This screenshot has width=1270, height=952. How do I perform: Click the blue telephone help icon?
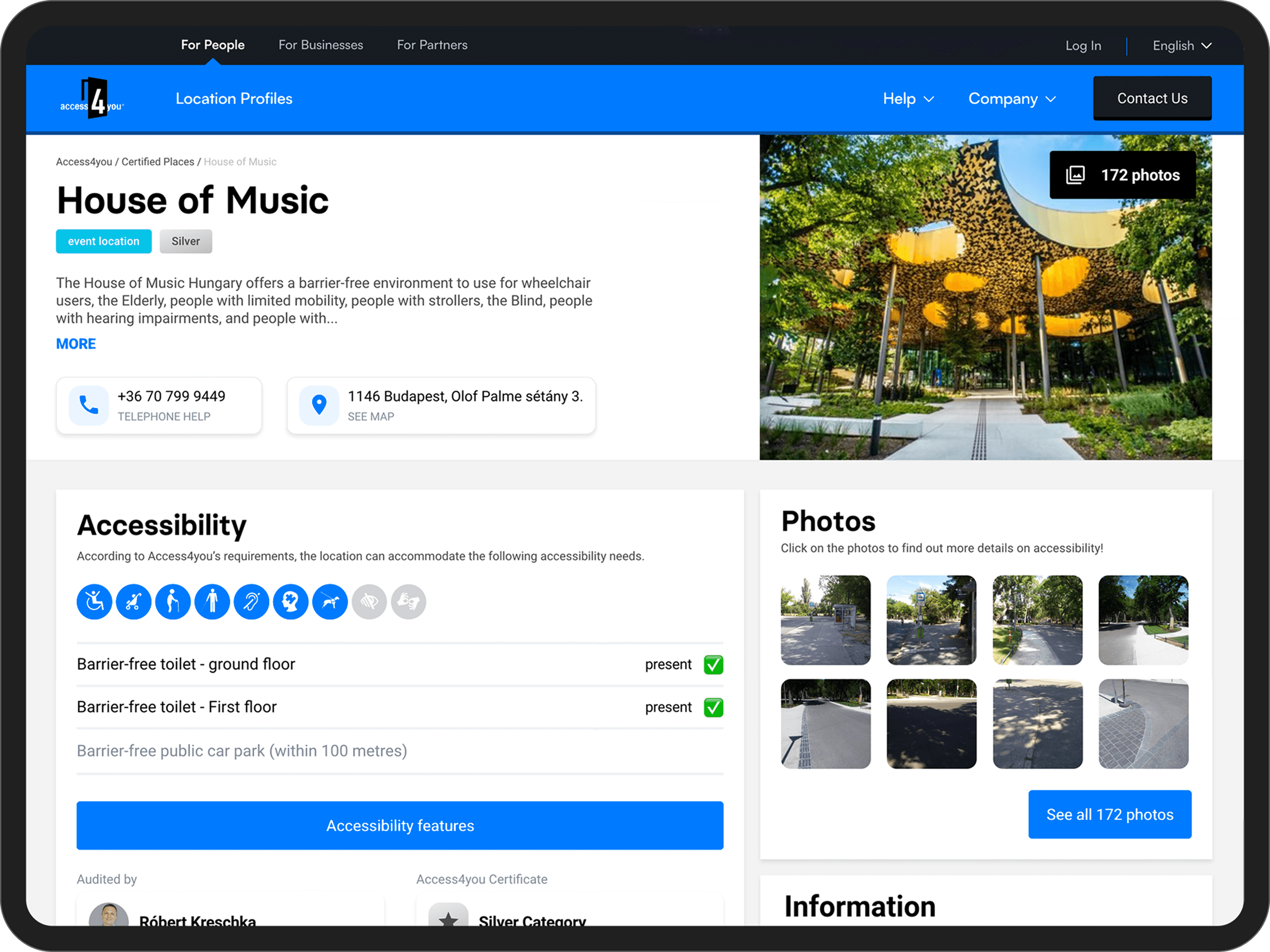click(x=88, y=405)
